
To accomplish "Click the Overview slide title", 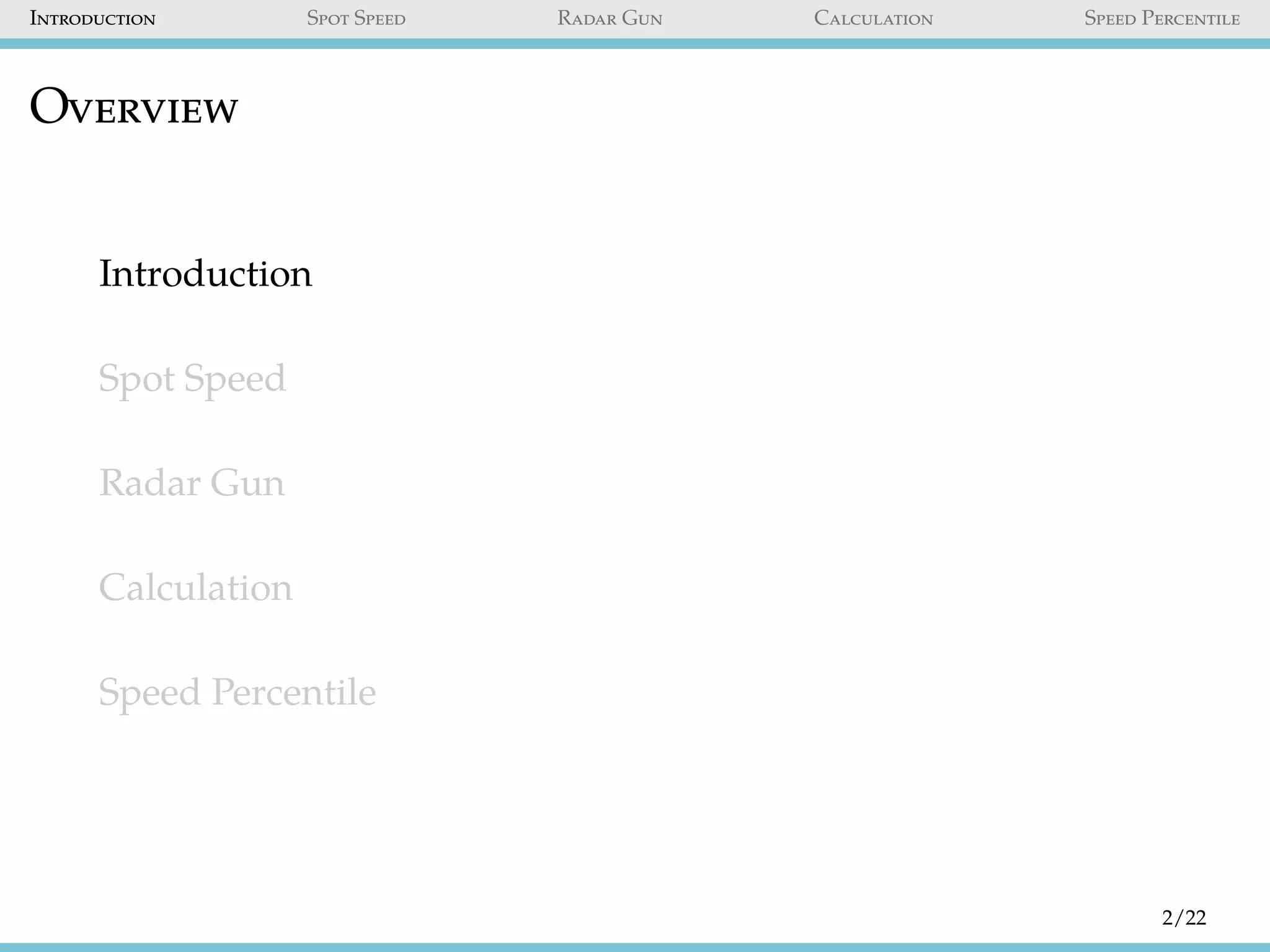I will (x=134, y=108).
